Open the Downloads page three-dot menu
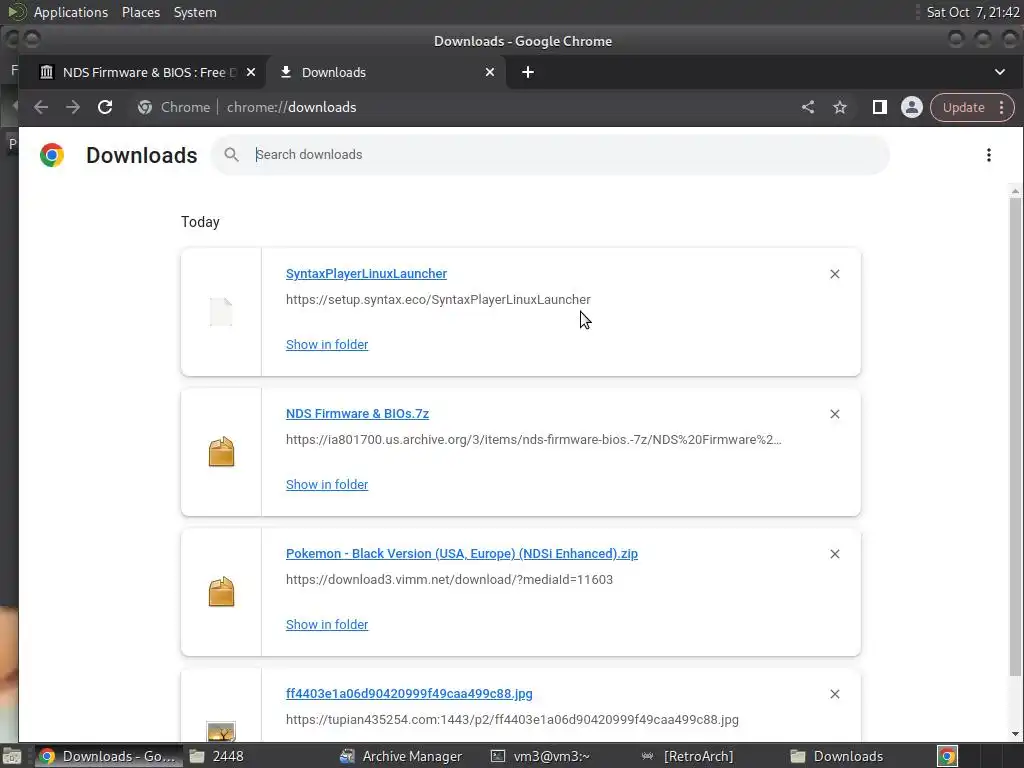The image size is (1024, 768). [989, 155]
